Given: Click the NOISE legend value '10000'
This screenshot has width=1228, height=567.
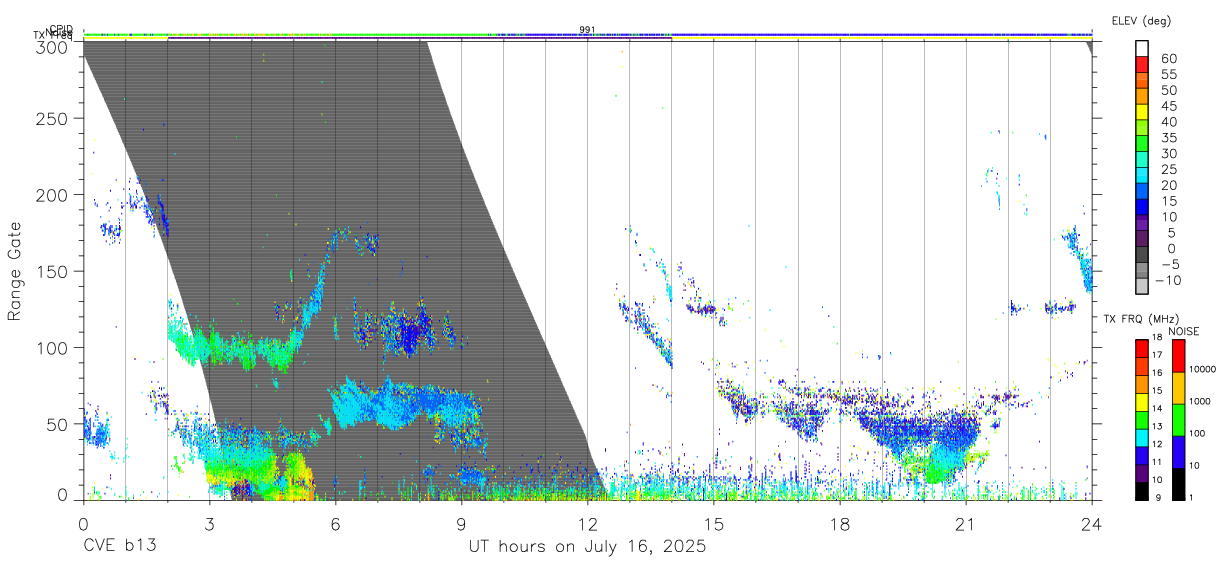Looking at the screenshot, I should point(1203,370).
